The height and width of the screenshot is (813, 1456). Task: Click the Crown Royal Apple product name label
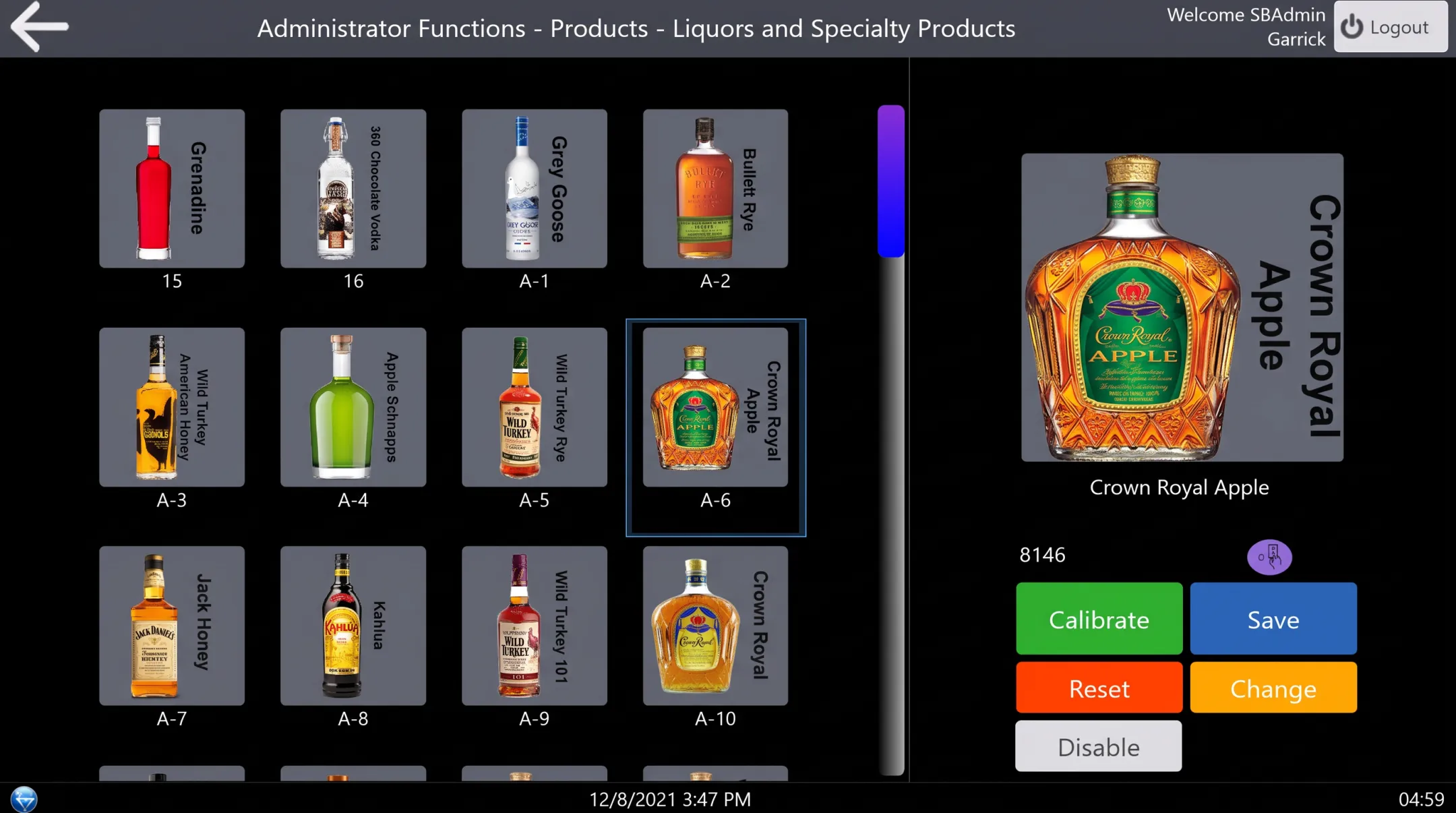point(1179,487)
